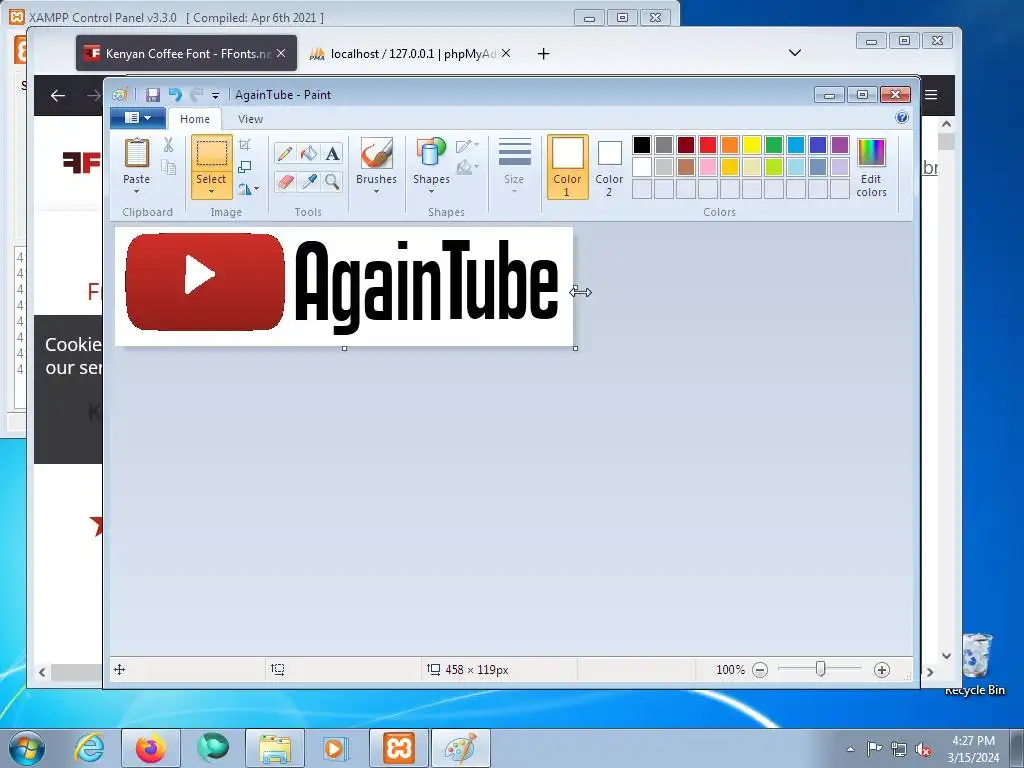Click the Cut scissors icon

coord(168,145)
